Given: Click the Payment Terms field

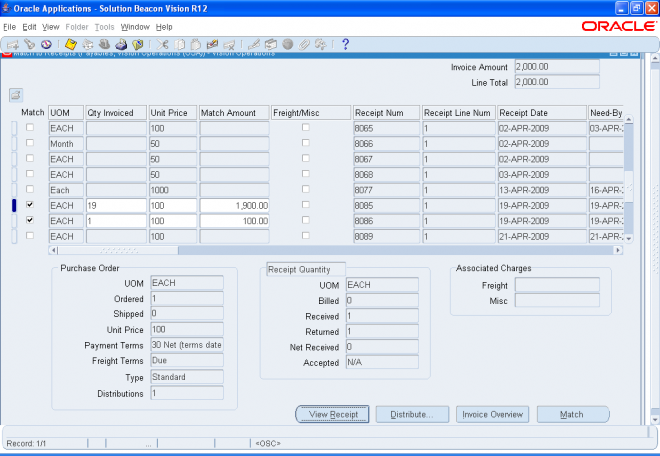Looking at the screenshot, I should pyautogui.click(x=187, y=345).
